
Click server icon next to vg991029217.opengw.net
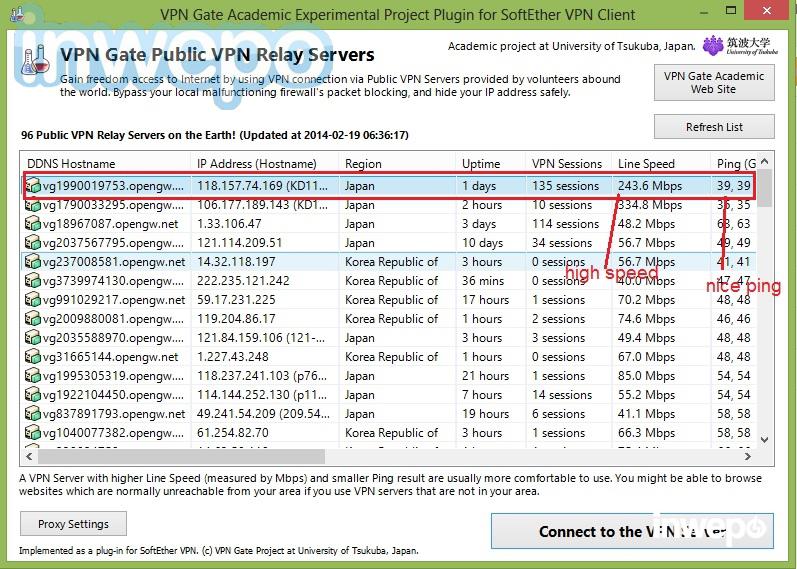tap(33, 300)
